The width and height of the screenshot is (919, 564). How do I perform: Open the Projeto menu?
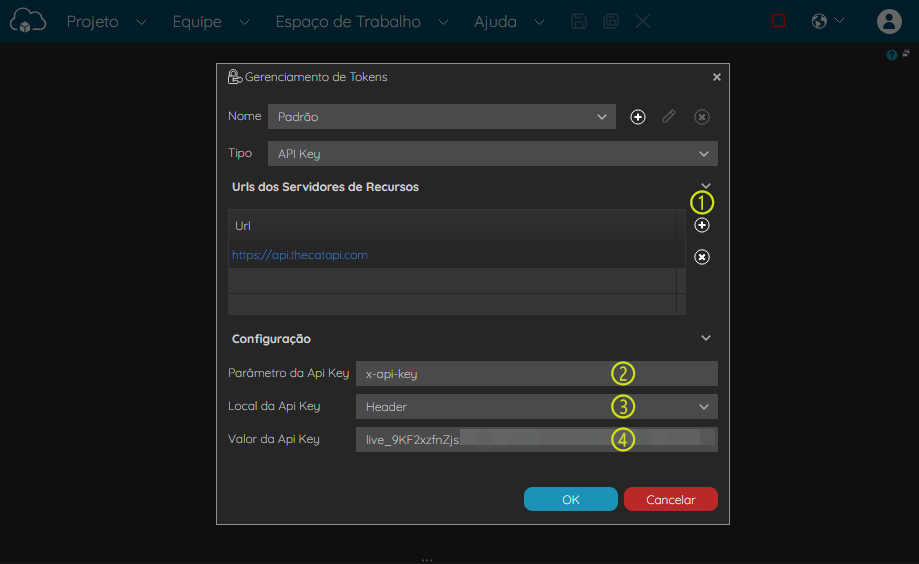[x=106, y=22]
